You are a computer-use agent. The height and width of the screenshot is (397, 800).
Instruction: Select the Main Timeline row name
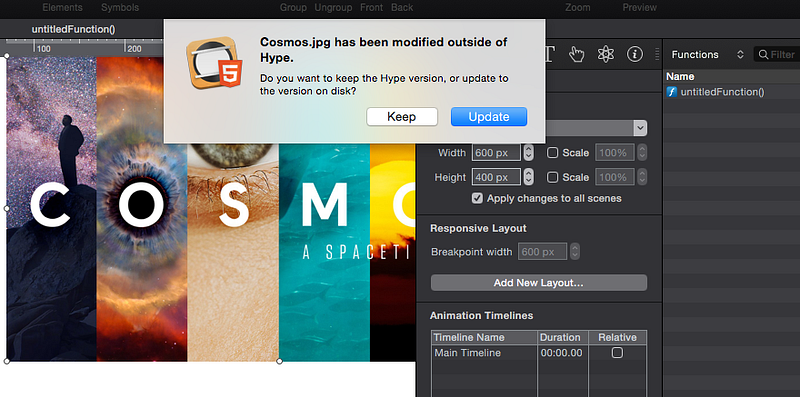[x=467, y=353]
